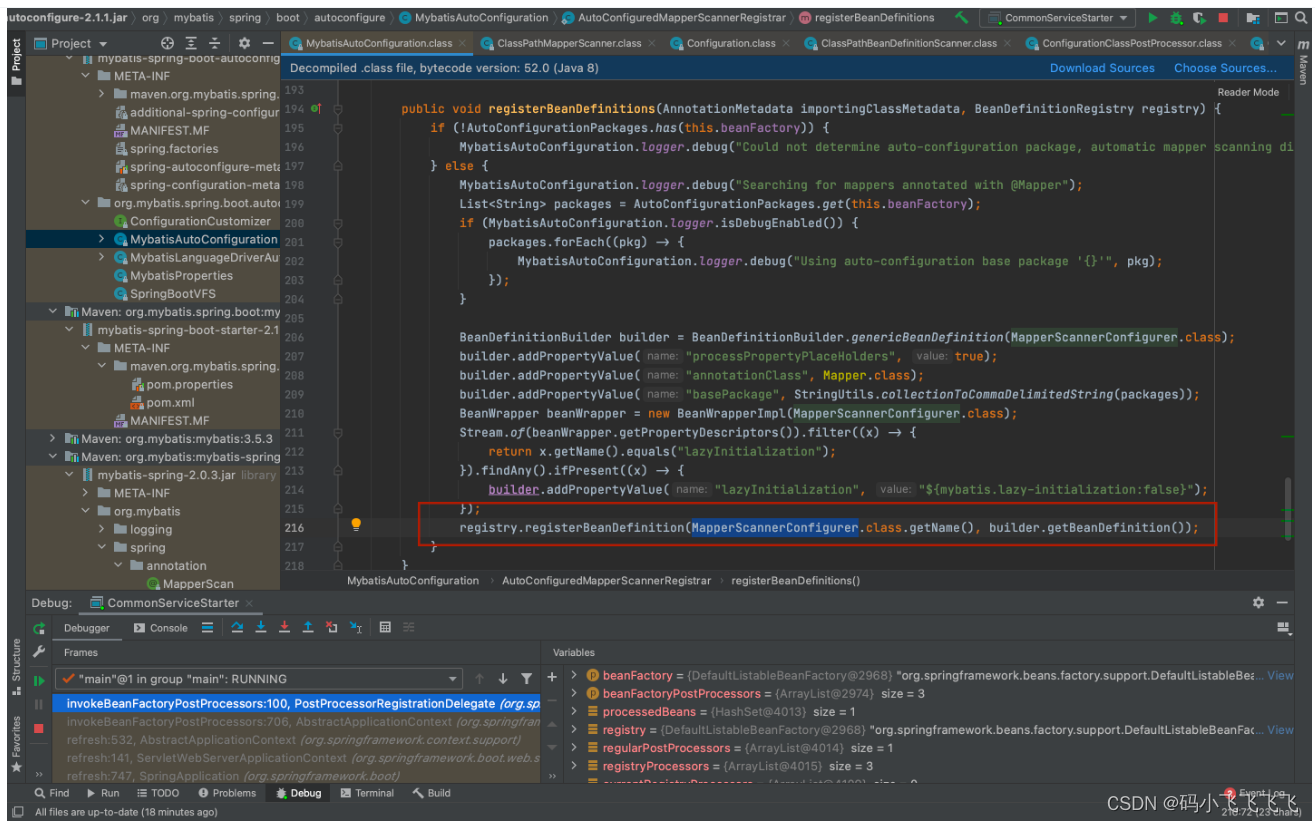Click the Step Out debugger icon

click(308, 628)
